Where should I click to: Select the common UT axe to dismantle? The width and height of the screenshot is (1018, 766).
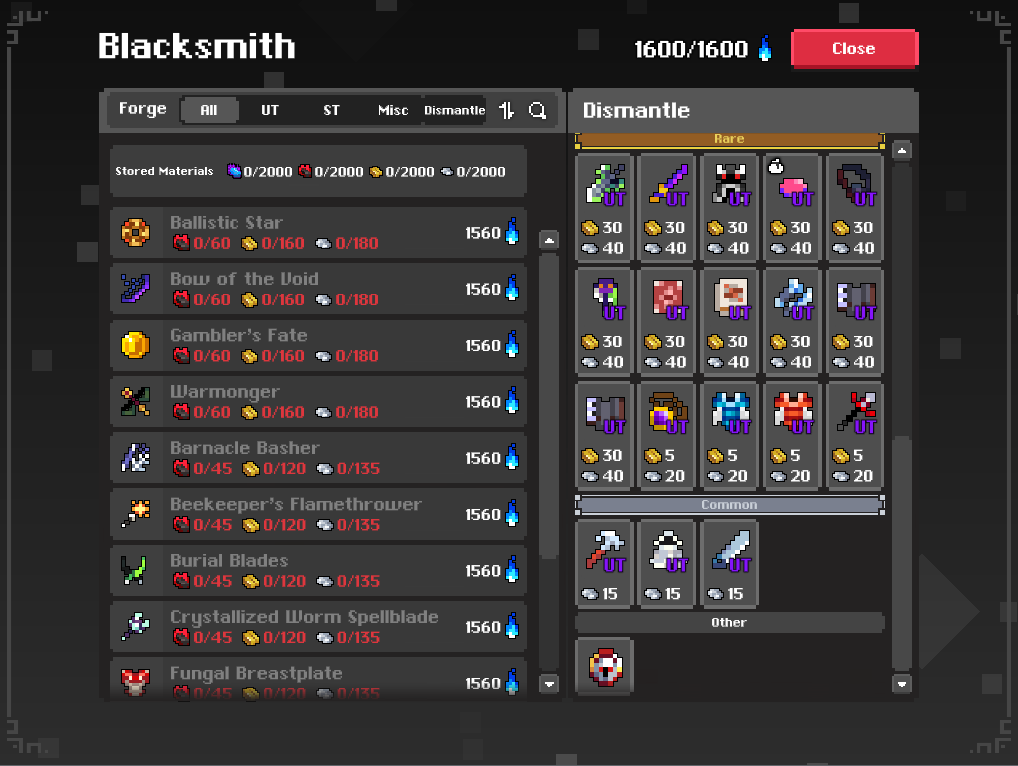click(604, 564)
